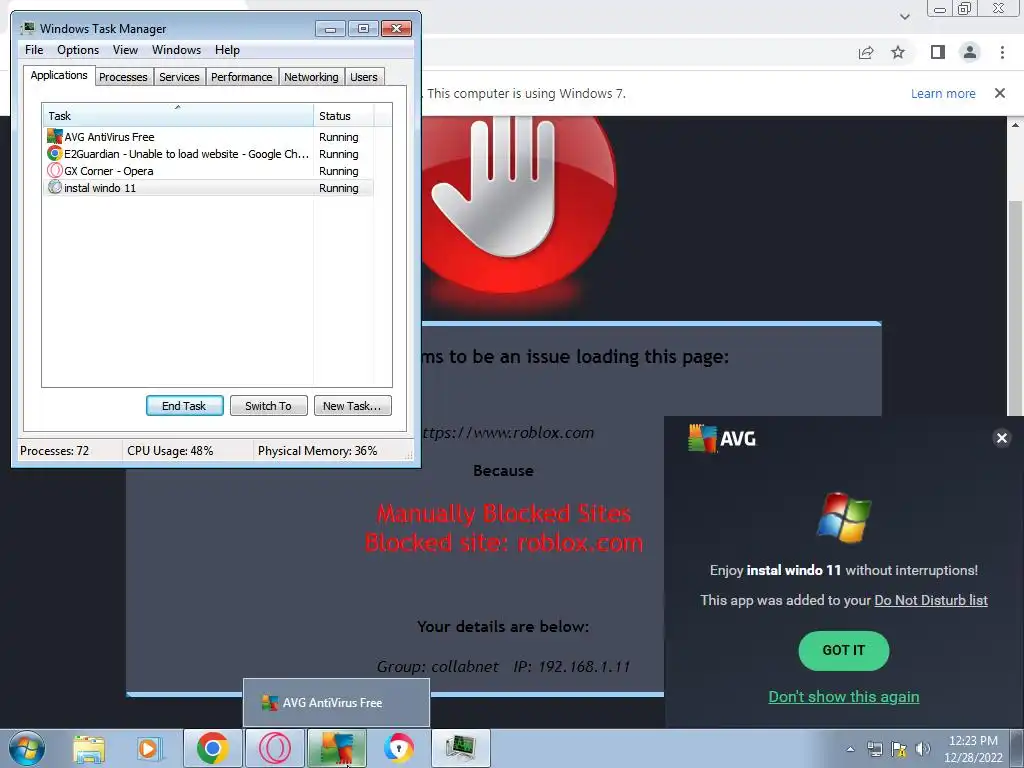Click Running status for AVG AntiVirus Free
The image size is (1024, 768).
click(x=338, y=137)
